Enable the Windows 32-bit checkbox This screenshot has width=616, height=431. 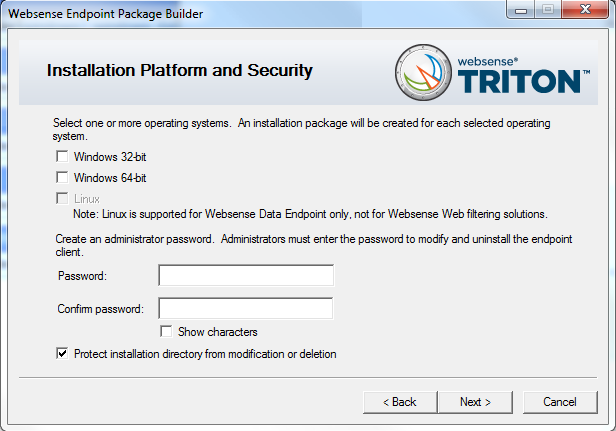click(x=62, y=156)
